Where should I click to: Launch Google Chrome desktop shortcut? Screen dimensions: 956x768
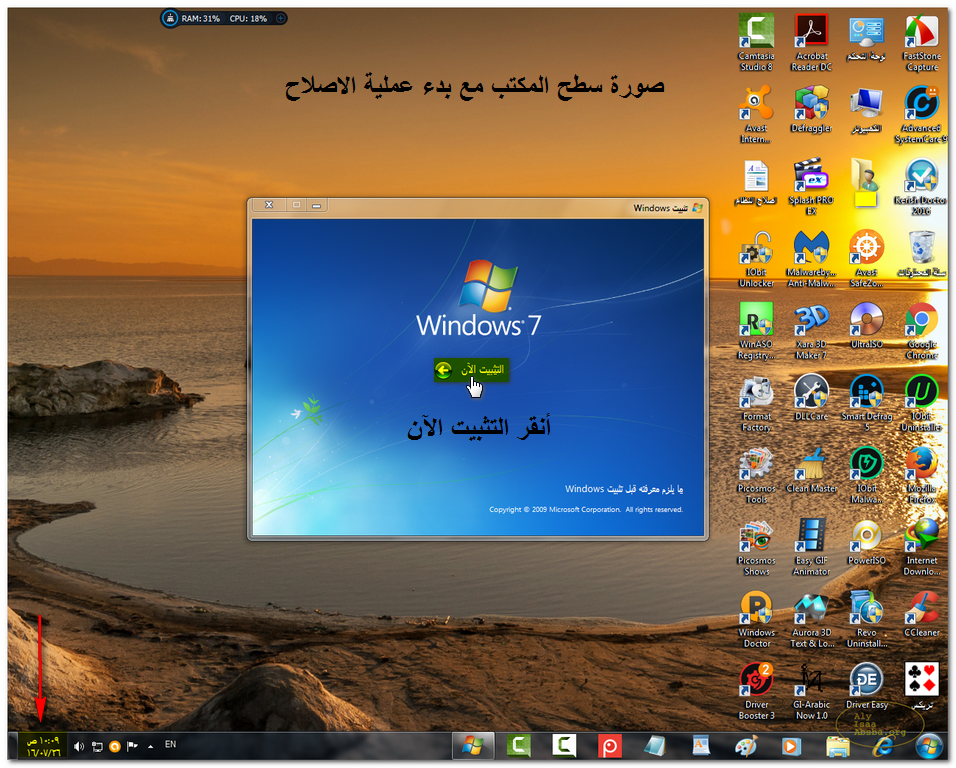(x=921, y=331)
